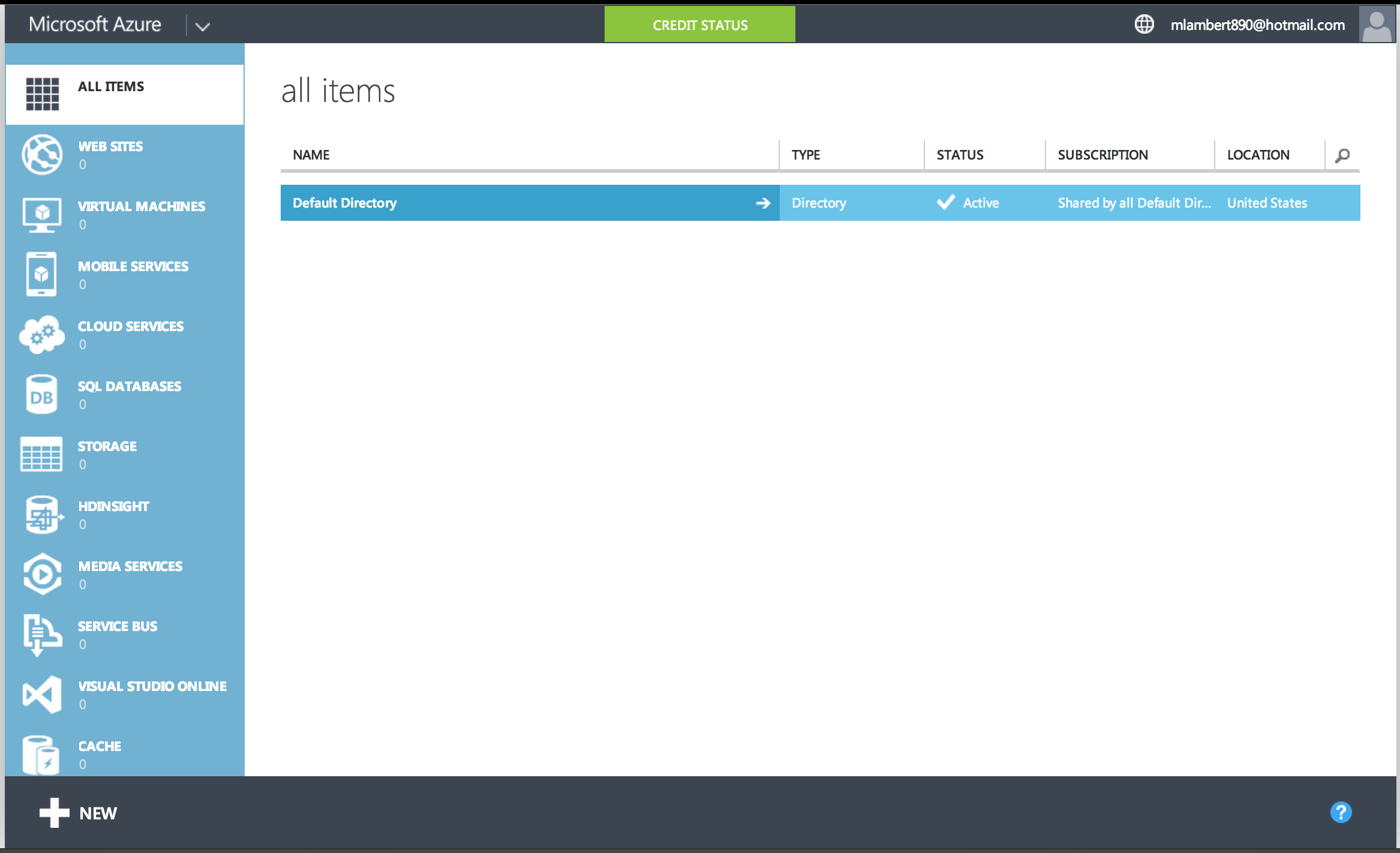This screenshot has width=1400, height=853.
Task: Click the Credit Status button
Action: [x=699, y=25]
